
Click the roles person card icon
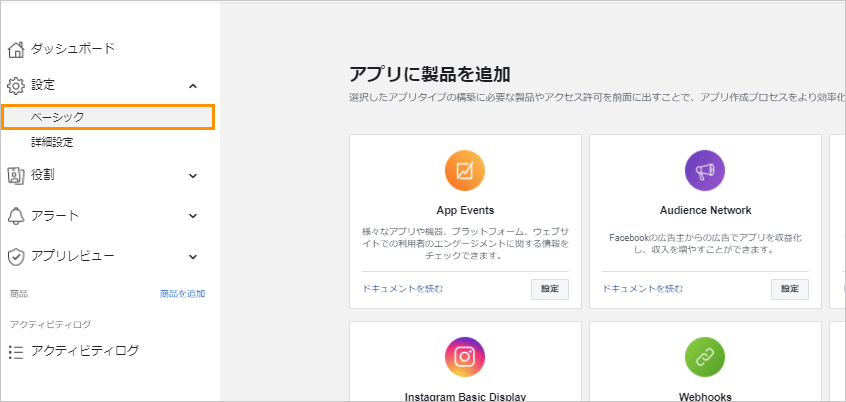pos(16,175)
